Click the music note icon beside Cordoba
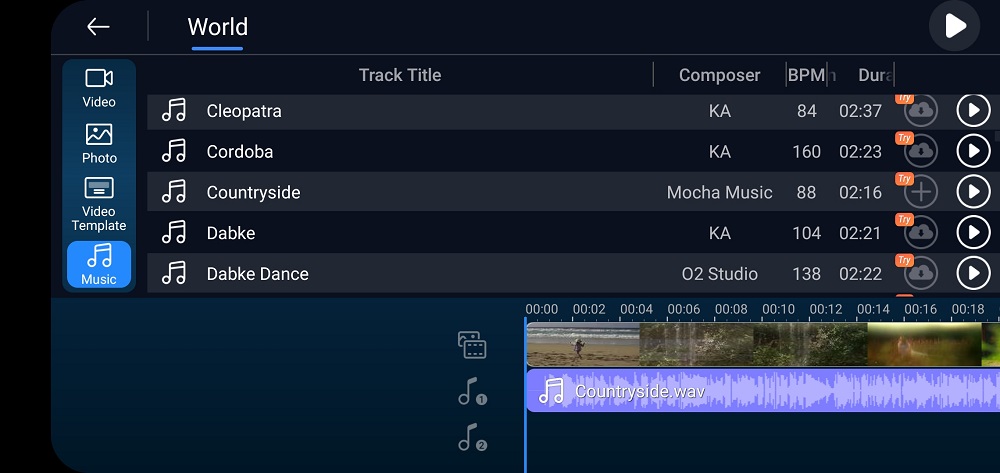 click(173, 151)
